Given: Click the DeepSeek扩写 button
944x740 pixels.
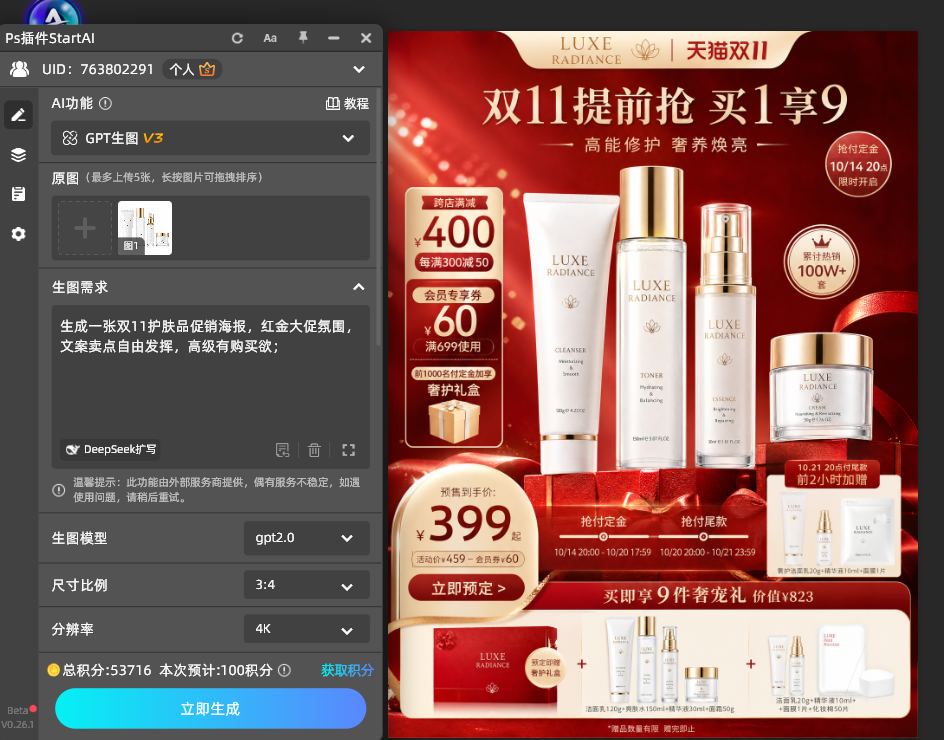Looking at the screenshot, I should [x=110, y=449].
